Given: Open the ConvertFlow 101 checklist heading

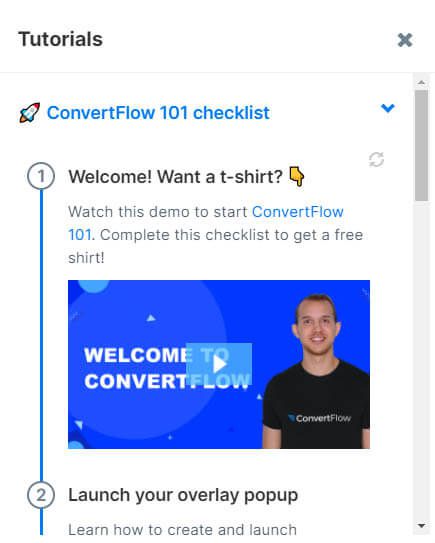Looking at the screenshot, I should coord(158,113).
